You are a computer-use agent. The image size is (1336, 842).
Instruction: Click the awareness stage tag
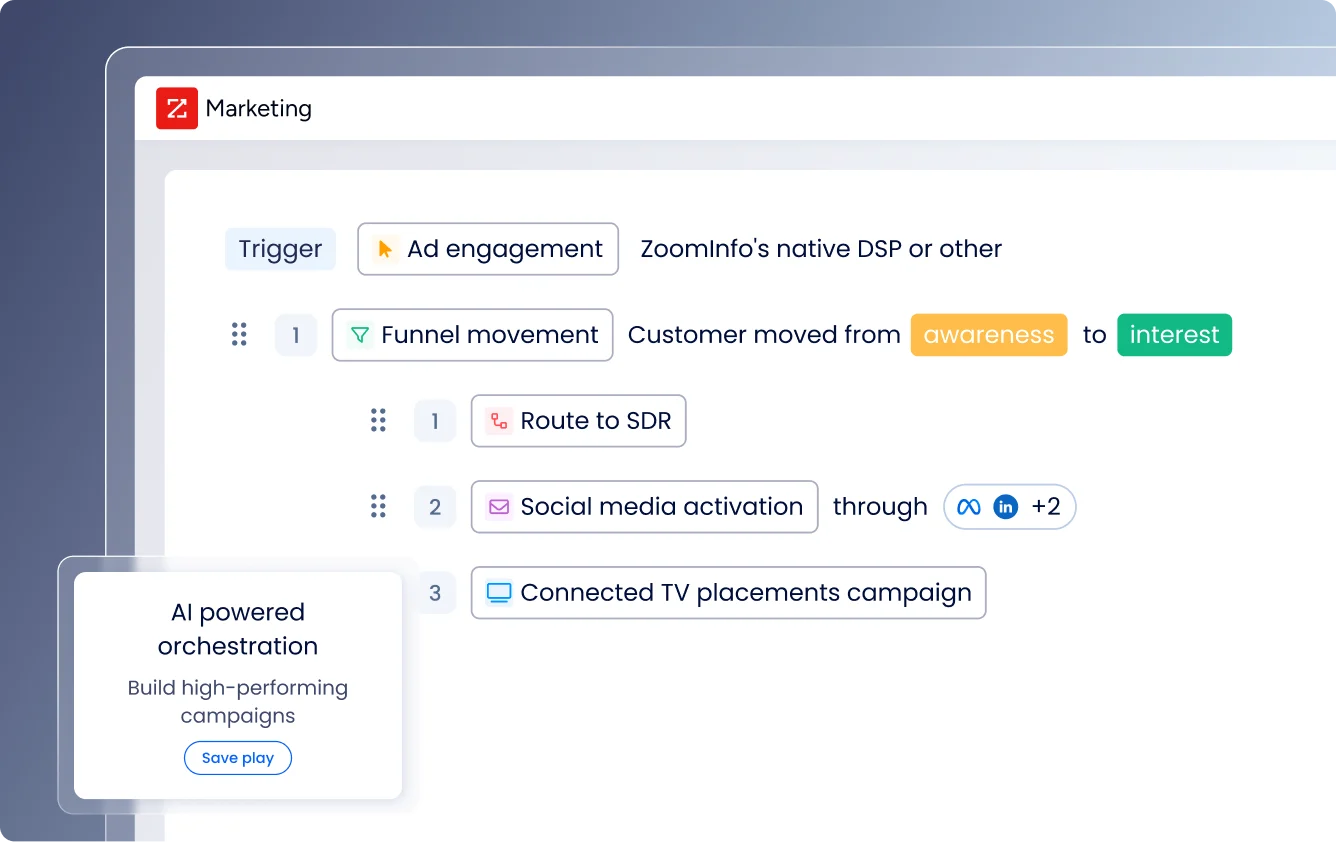[988, 334]
